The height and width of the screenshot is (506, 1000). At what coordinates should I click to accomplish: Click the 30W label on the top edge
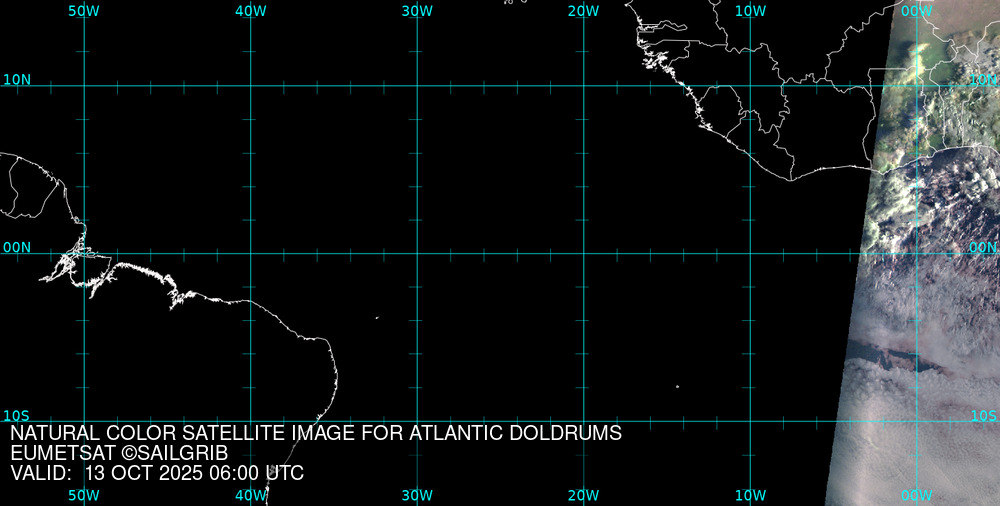click(x=417, y=10)
